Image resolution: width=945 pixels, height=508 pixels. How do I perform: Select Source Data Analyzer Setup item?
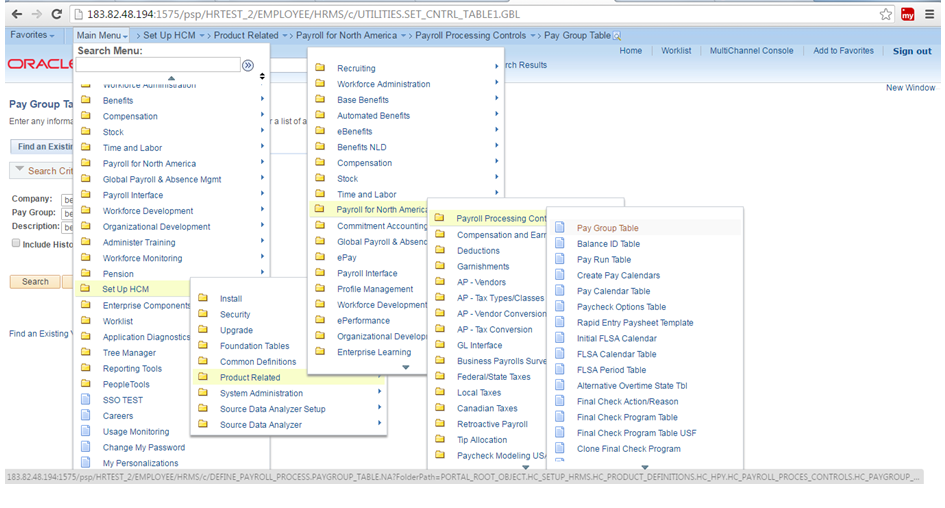tap(272, 409)
